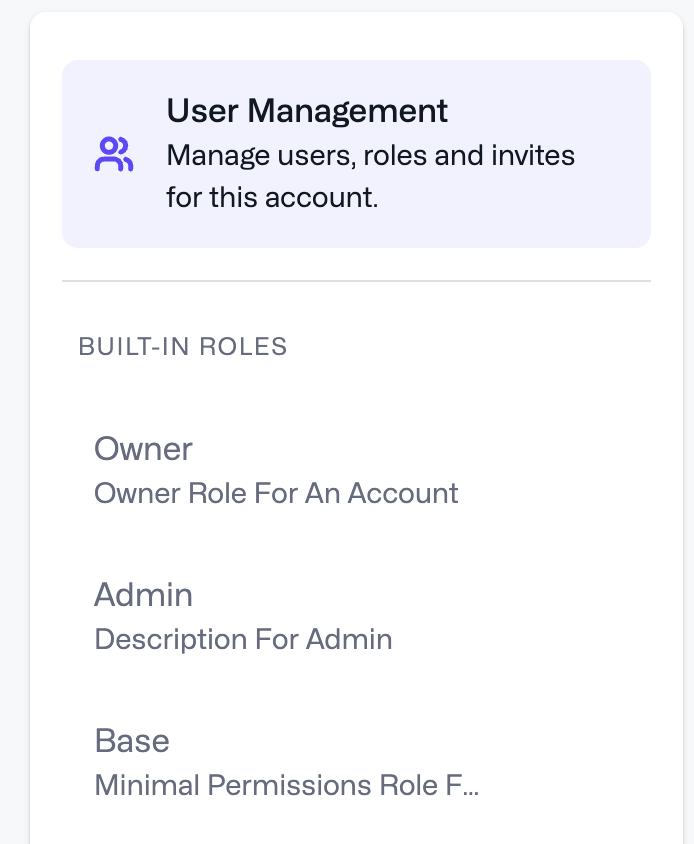Click empty right side of Owner row
The image size is (694, 844).
coord(570,469)
